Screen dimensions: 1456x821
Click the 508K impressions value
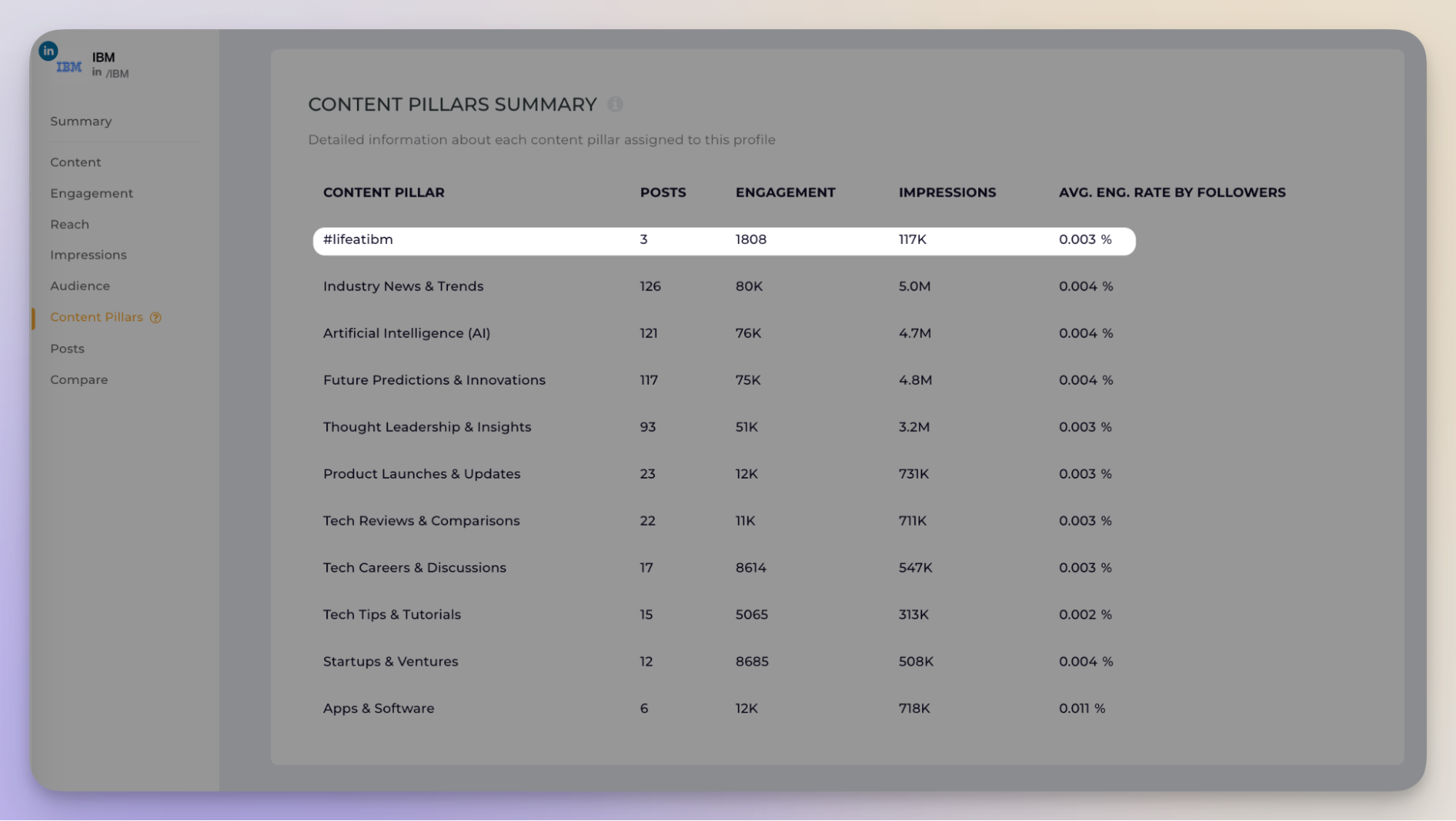coord(916,662)
